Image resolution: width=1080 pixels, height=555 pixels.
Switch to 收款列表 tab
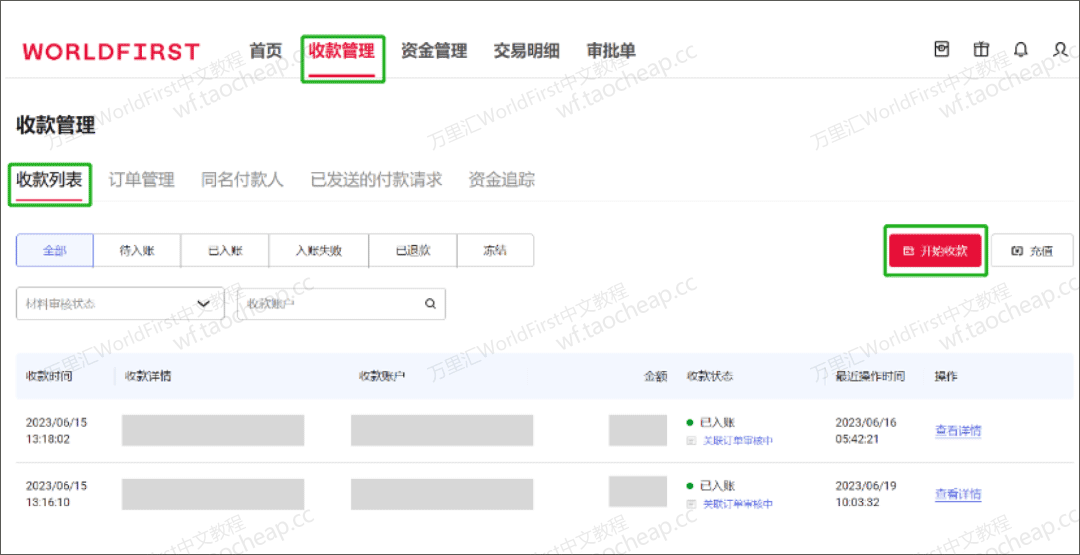point(49,180)
